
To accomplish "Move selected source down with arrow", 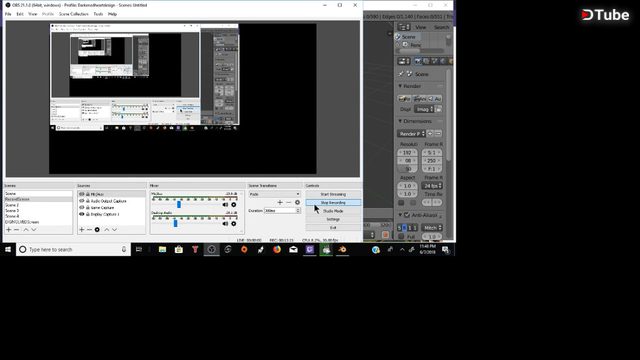I will pos(115,230).
